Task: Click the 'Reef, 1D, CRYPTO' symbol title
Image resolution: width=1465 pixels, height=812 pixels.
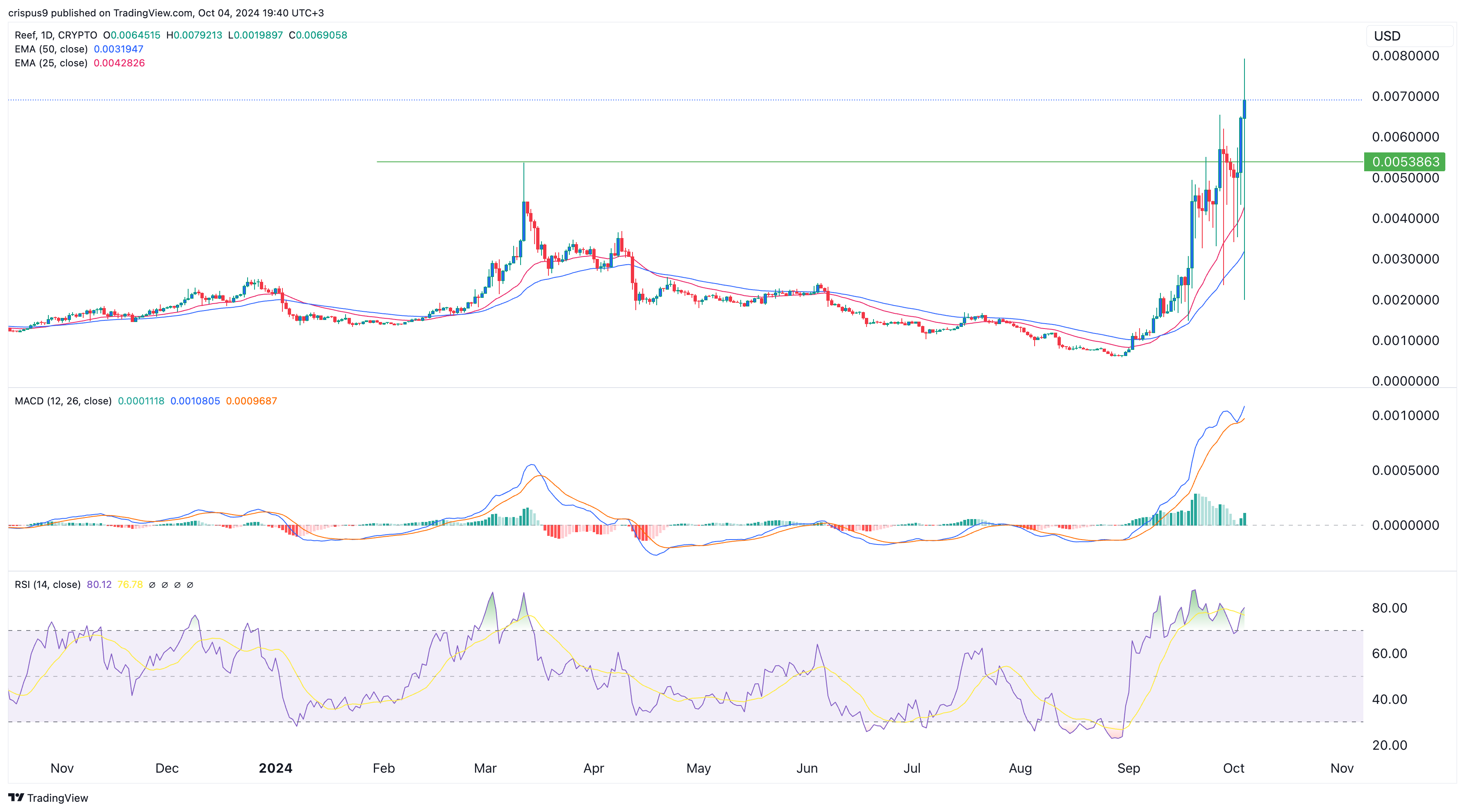Action: coord(56,35)
